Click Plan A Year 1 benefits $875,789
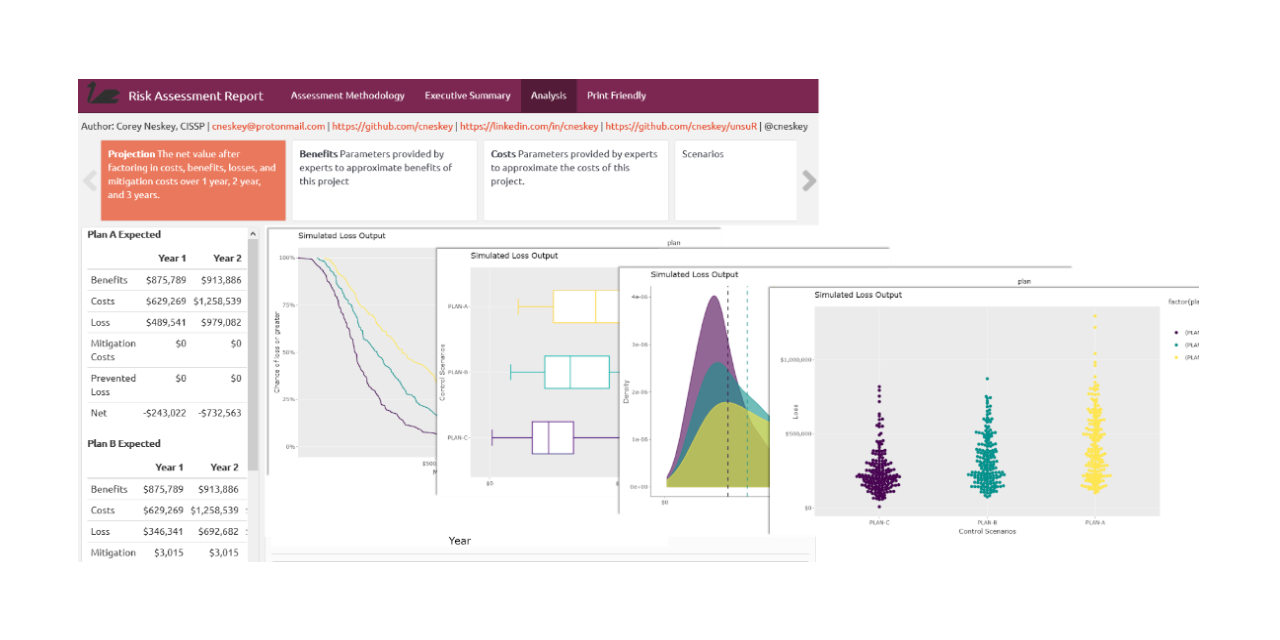The width and height of the screenshot is (1280, 640). (x=164, y=281)
